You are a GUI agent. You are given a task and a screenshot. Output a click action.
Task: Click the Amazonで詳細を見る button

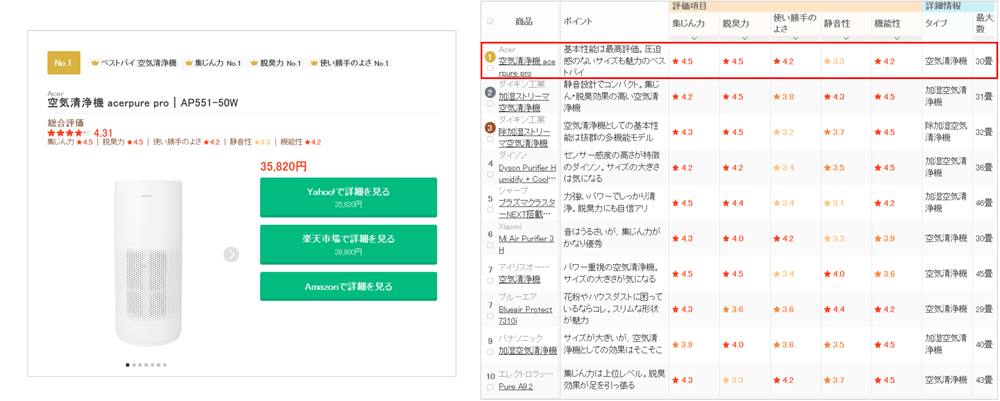348,286
